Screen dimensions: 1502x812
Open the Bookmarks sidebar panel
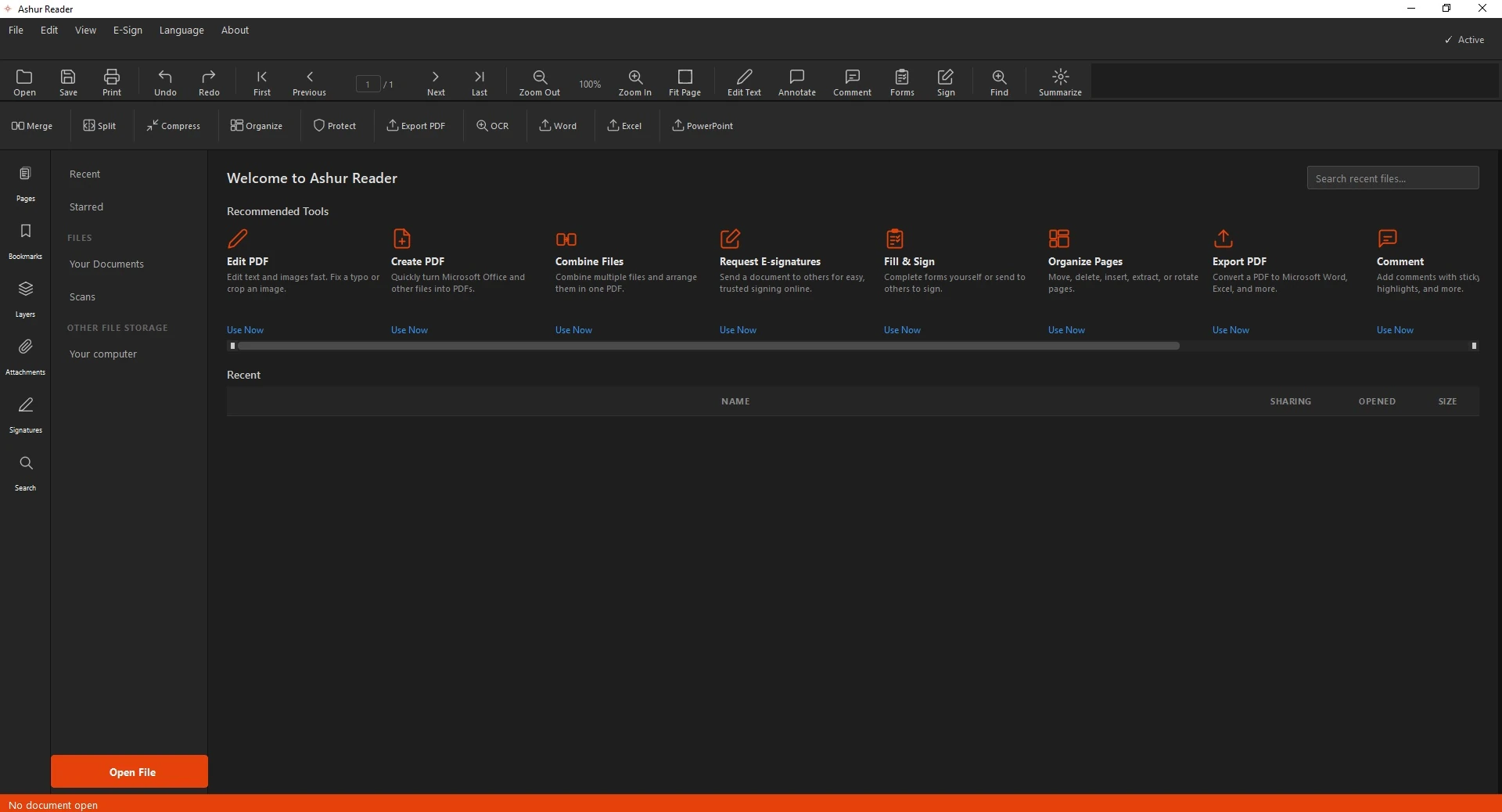click(x=26, y=242)
